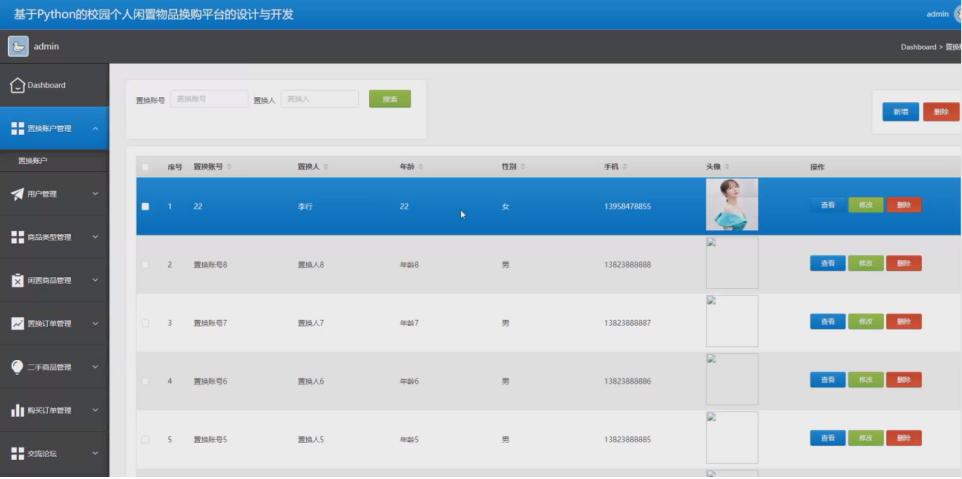Click the blue 新增 add button
This screenshot has height=479, width=962.
(901, 112)
